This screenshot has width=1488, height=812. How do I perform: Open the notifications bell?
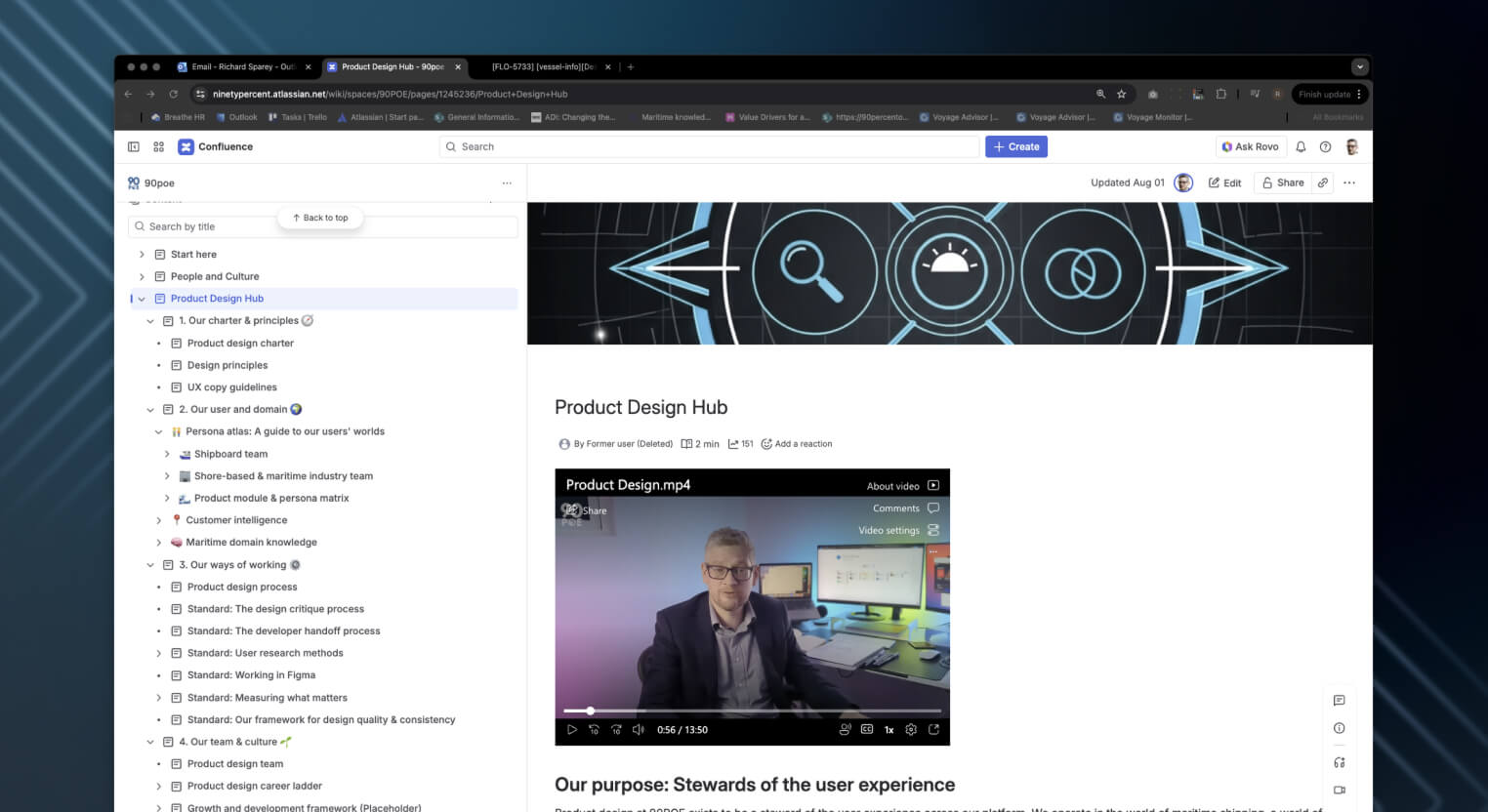[x=1301, y=146]
